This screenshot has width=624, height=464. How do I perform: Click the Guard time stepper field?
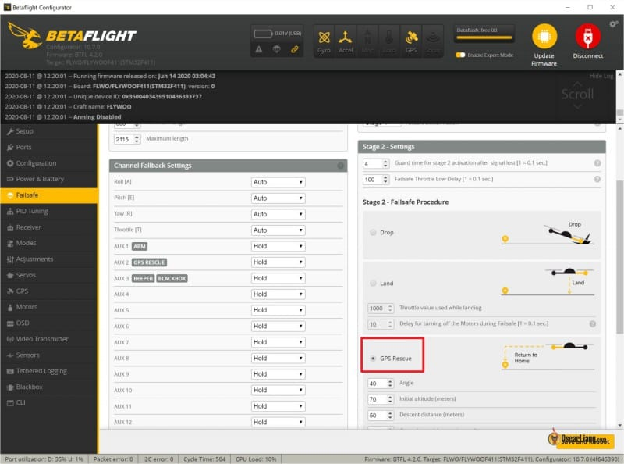click(376, 164)
